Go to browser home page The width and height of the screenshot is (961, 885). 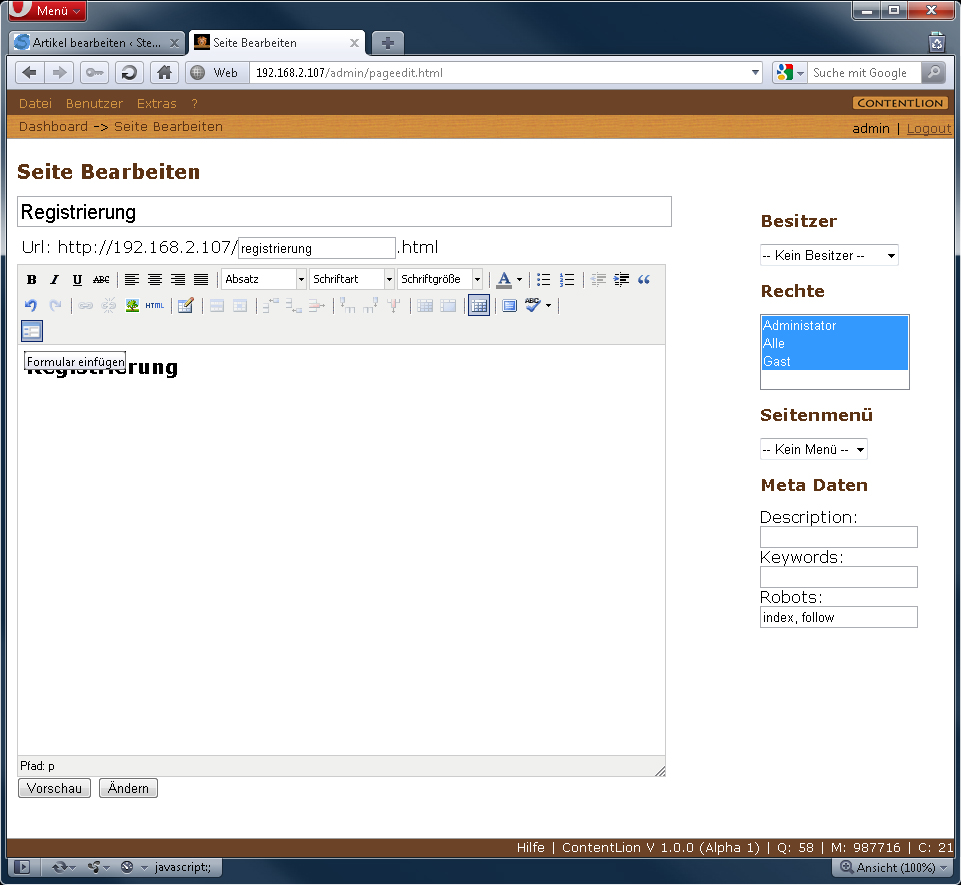[164, 73]
